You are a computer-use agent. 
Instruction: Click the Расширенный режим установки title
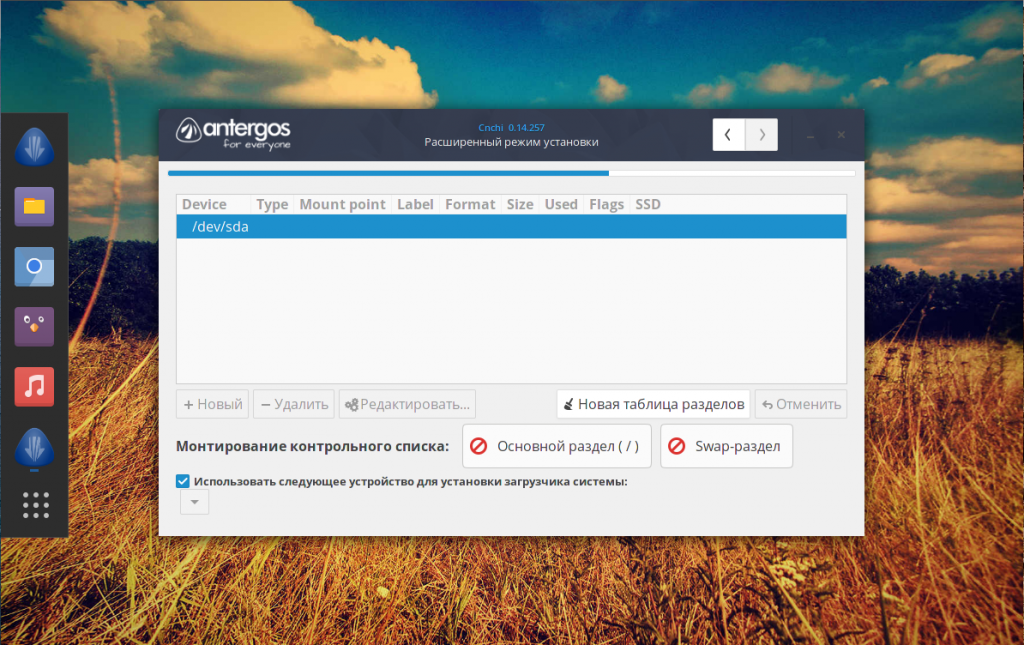(511, 142)
